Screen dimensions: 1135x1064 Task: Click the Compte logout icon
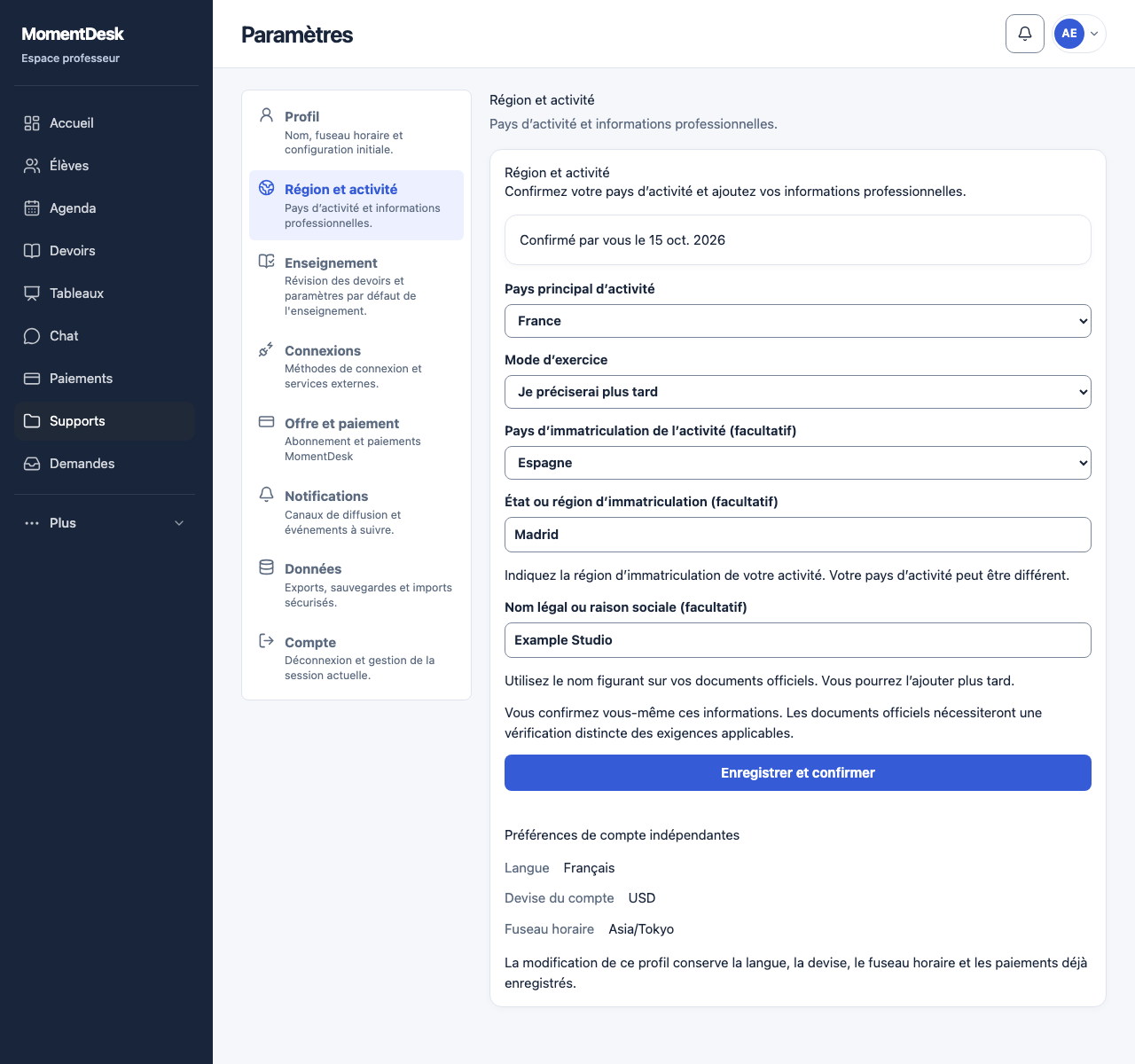266,641
